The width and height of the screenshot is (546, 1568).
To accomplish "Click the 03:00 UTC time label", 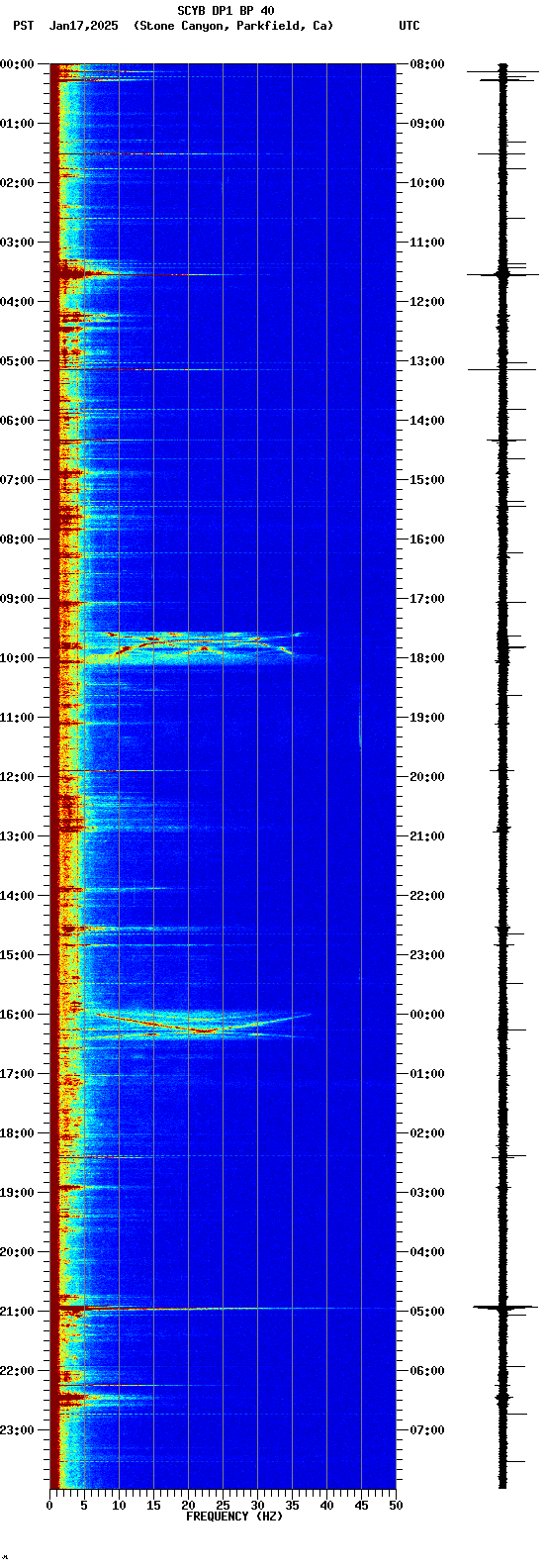I will tap(427, 1193).
